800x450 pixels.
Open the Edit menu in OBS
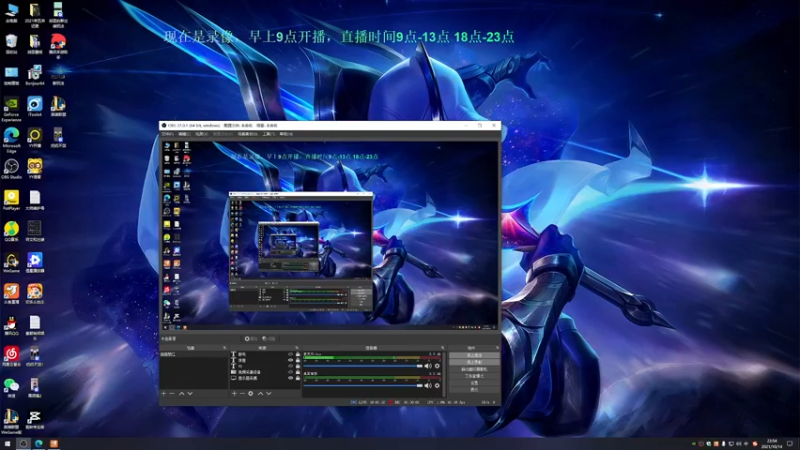(x=184, y=134)
